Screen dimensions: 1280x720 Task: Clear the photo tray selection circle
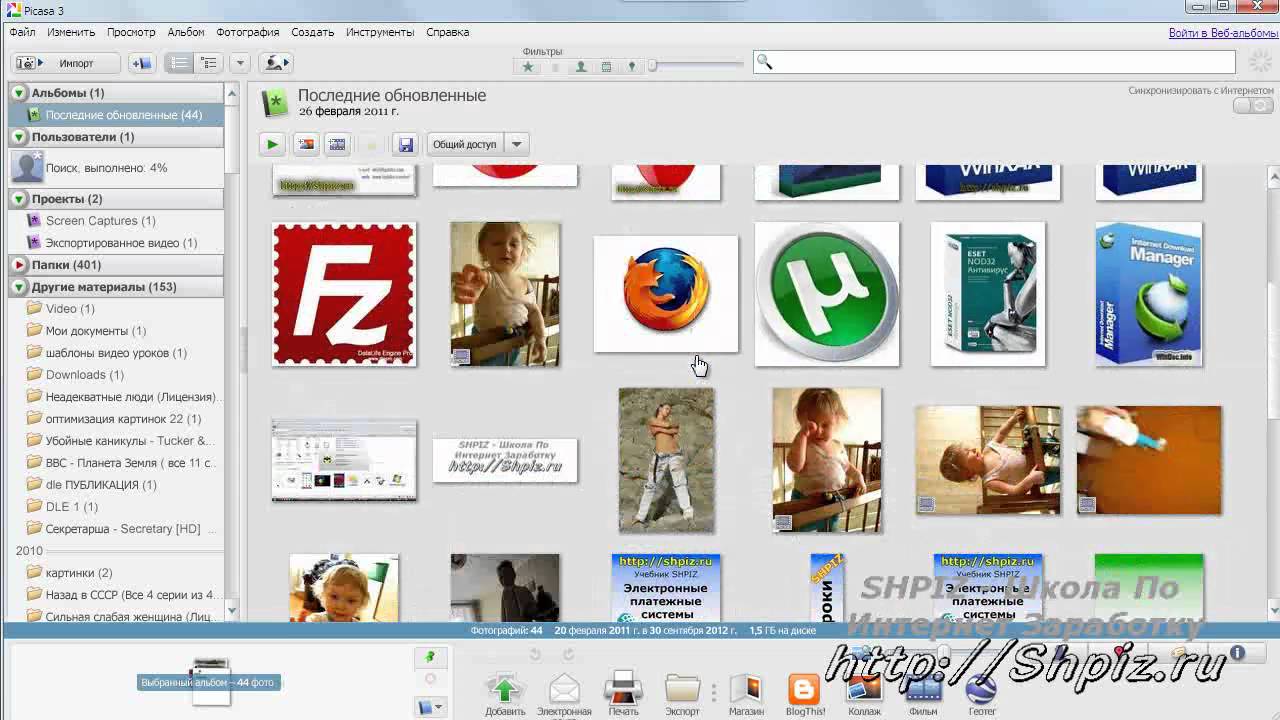430,679
